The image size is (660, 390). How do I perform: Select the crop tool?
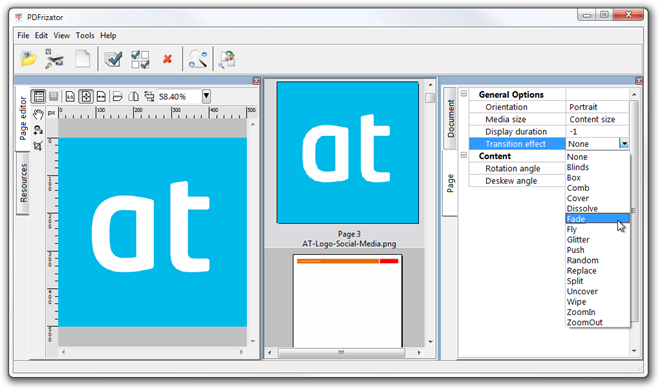coord(38,146)
